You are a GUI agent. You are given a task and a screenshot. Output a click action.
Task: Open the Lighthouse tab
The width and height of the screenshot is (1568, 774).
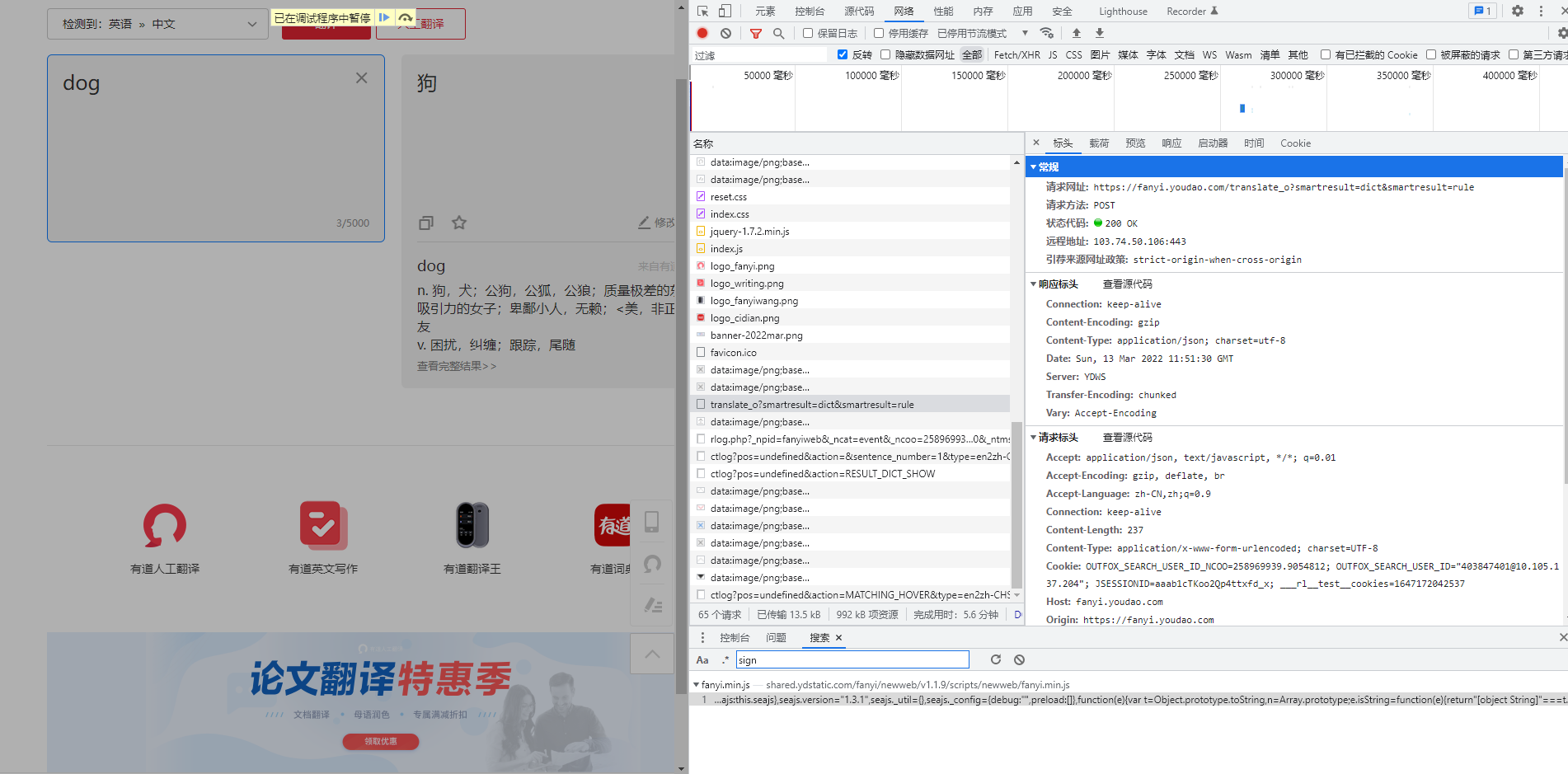[x=1123, y=11]
